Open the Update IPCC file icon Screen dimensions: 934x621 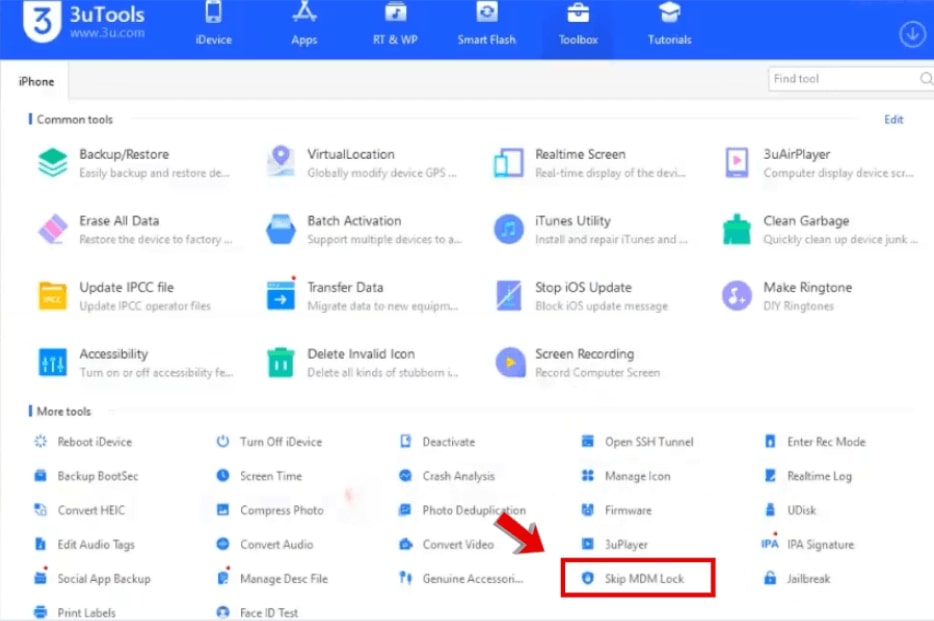click(x=52, y=296)
